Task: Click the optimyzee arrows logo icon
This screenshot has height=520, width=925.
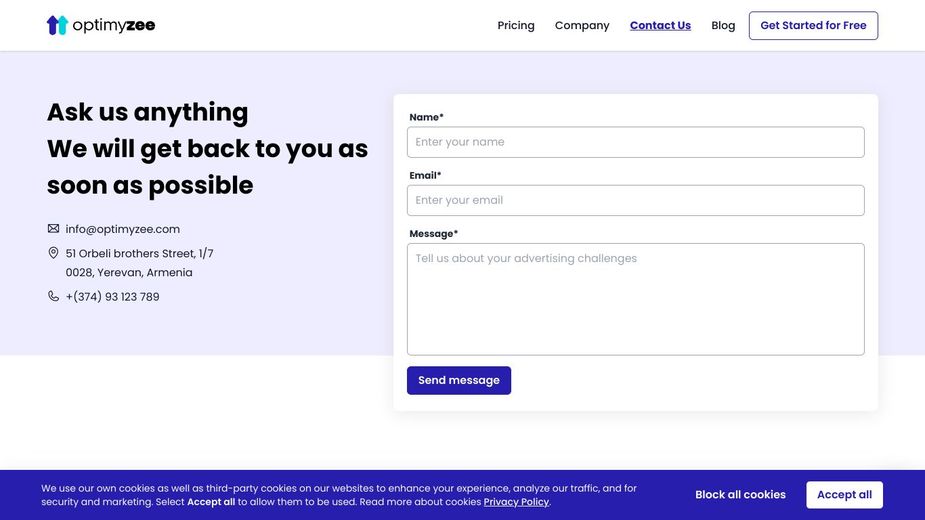Action: click(57, 25)
